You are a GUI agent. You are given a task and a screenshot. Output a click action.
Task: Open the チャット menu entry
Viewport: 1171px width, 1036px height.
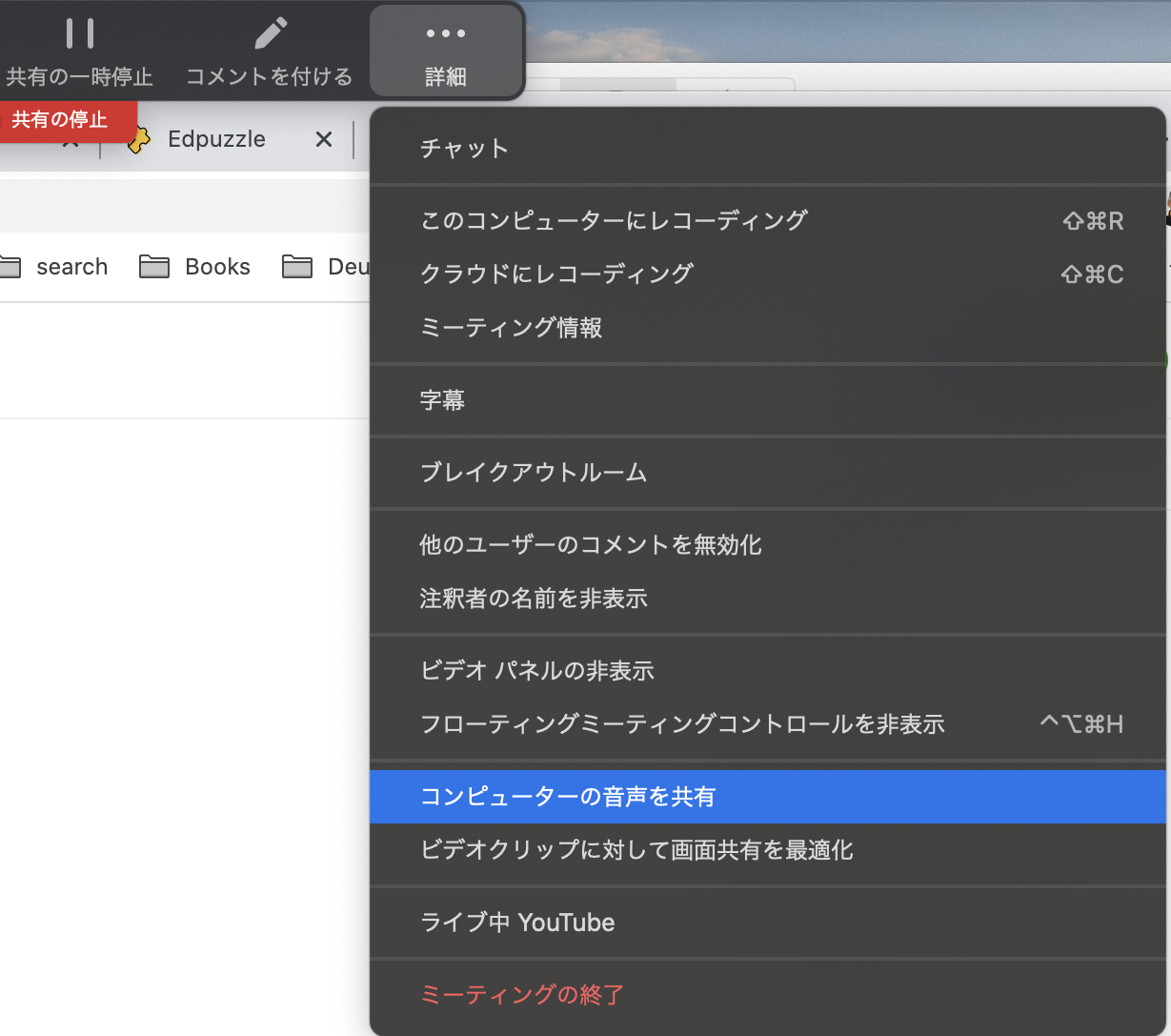pyautogui.click(x=464, y=148)
